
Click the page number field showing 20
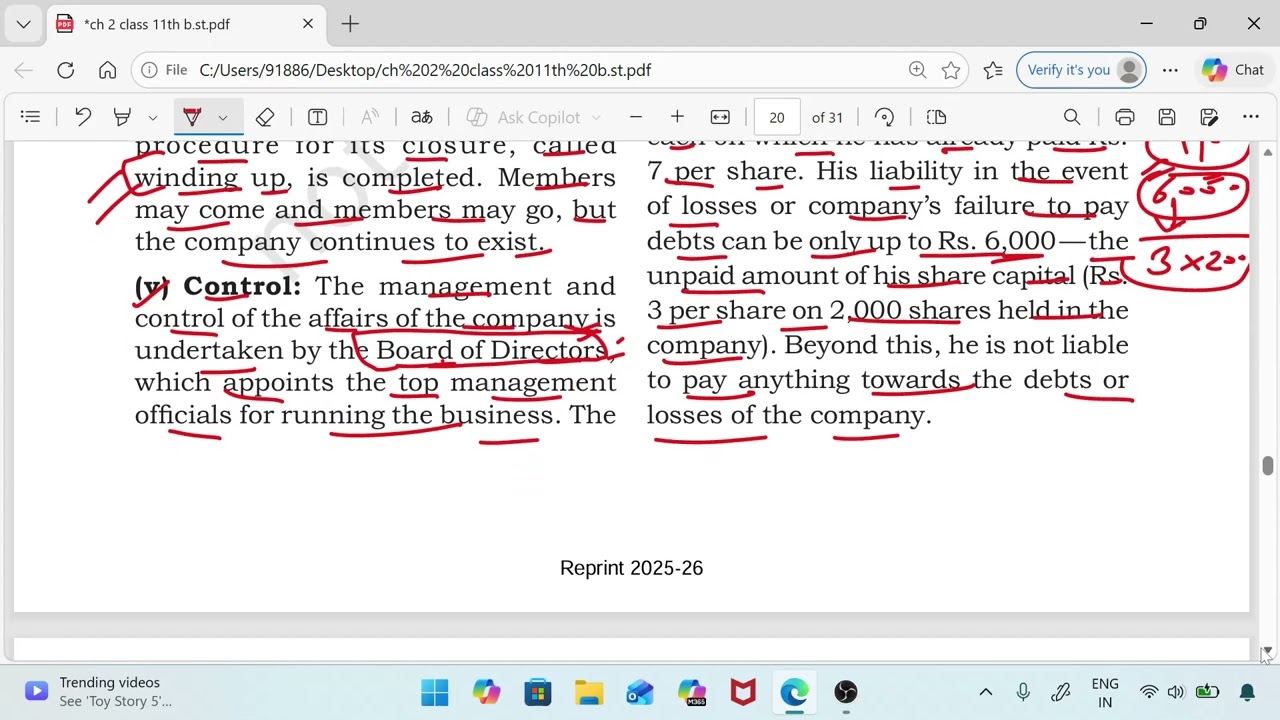pos(777,117)
